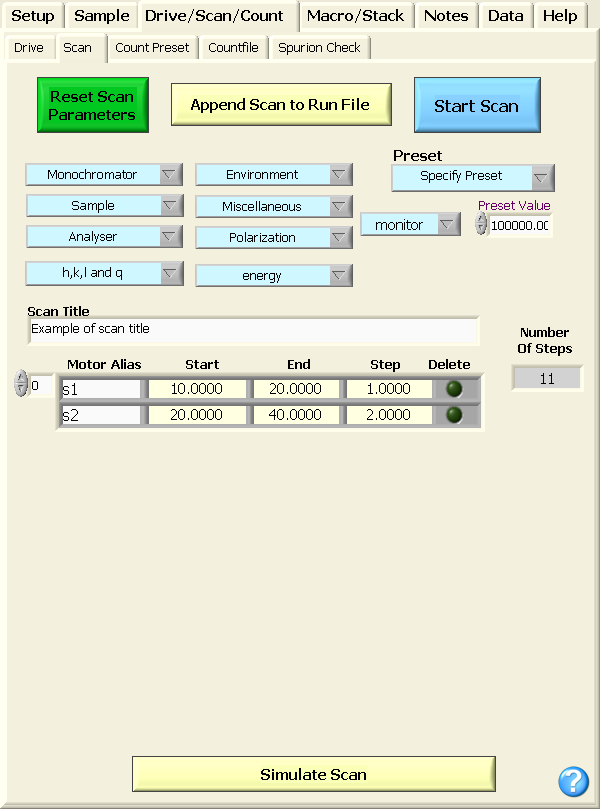Toggle the Delete indicator for motor s2
Image resolution: width=600 pixels, height=809 pixels.
(x=455, y=414)
